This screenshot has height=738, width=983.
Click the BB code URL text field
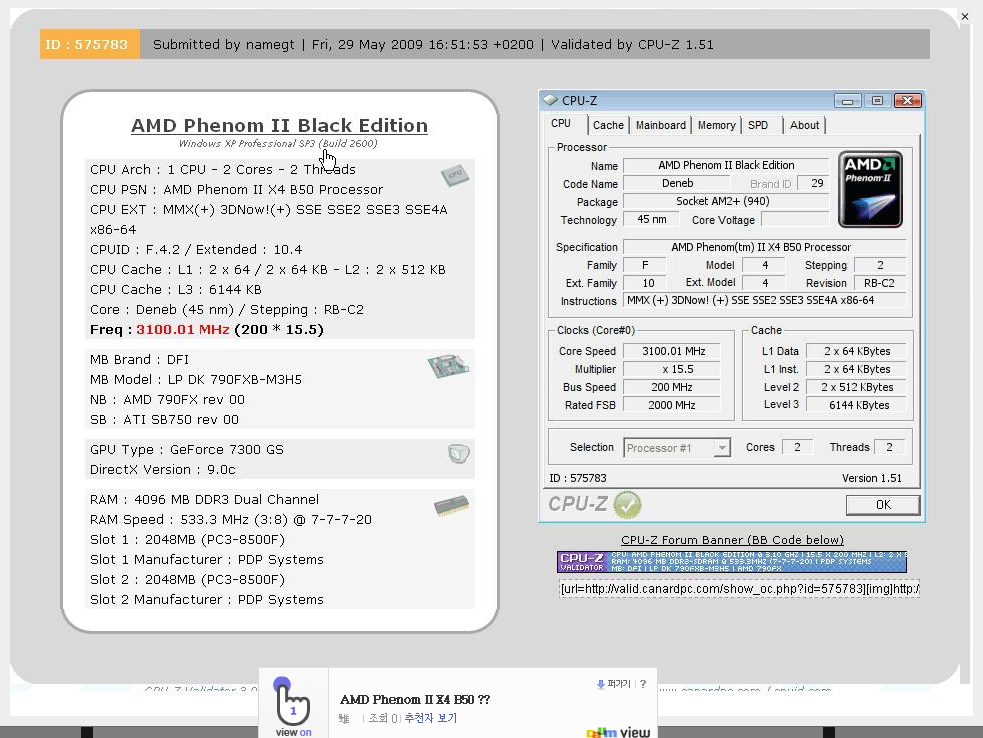739,589
